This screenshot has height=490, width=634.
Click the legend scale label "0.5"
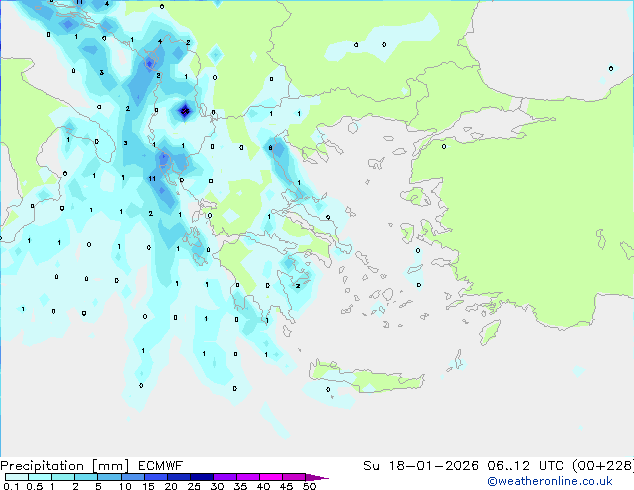[x=35, y=486]
